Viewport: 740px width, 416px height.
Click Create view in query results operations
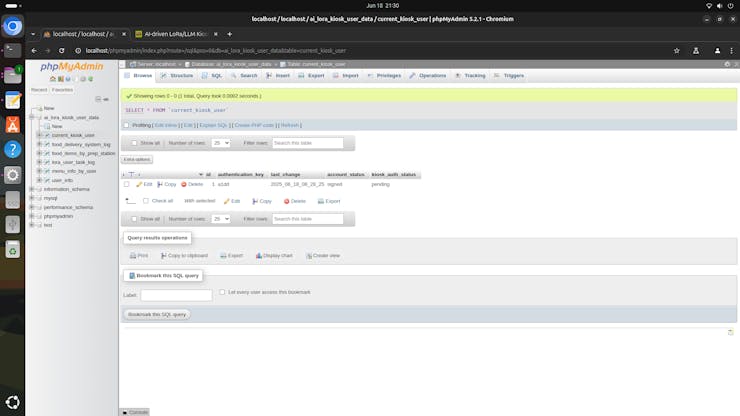(x=323, y=255)
